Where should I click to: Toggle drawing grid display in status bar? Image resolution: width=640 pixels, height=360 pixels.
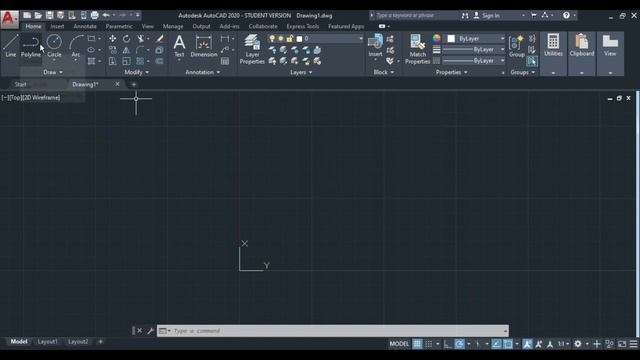pos(417,344)
